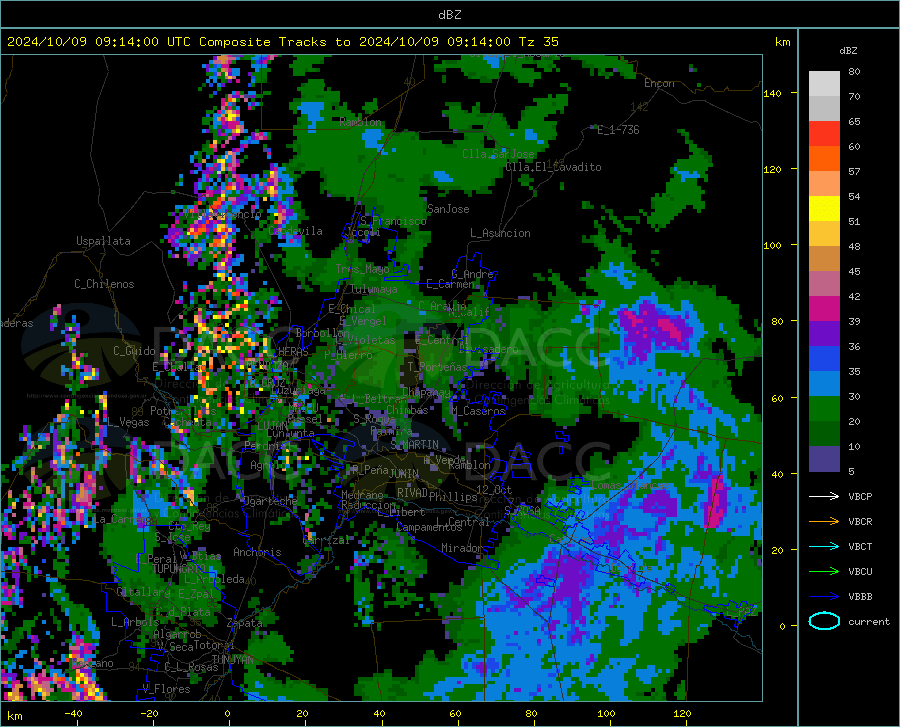
Task: Select the magenta 39 dBZ color swatch
Action: click(824, 309)
